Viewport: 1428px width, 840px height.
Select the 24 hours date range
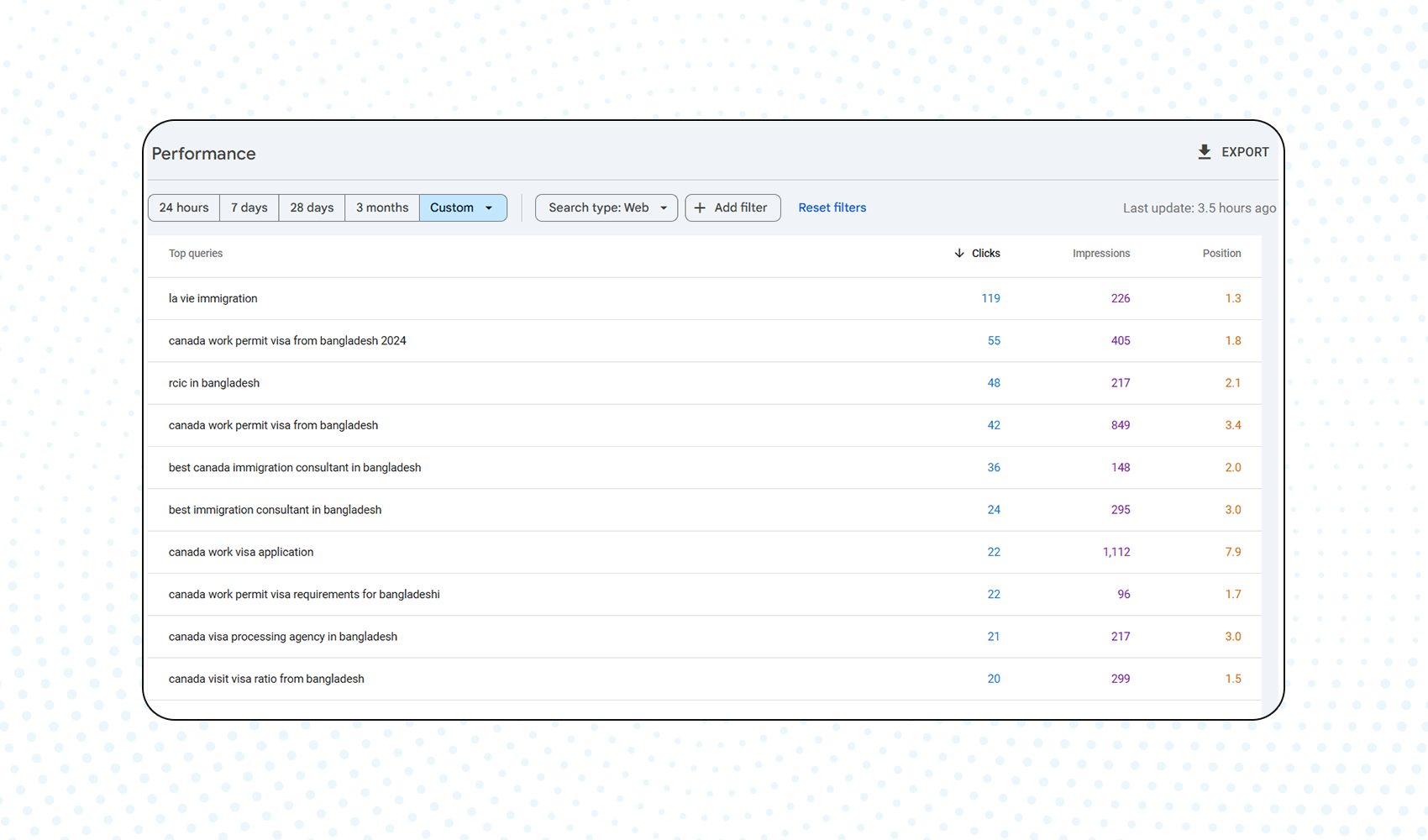tap(183, 207)
